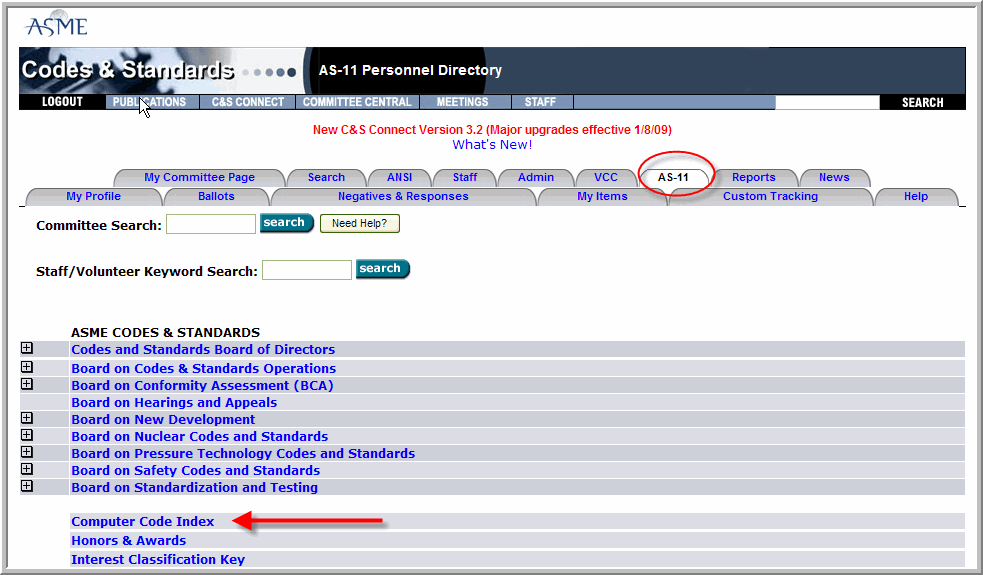983x575 pixels.
Task: Click the Need Help? button
Action: [x=359, y=223]
